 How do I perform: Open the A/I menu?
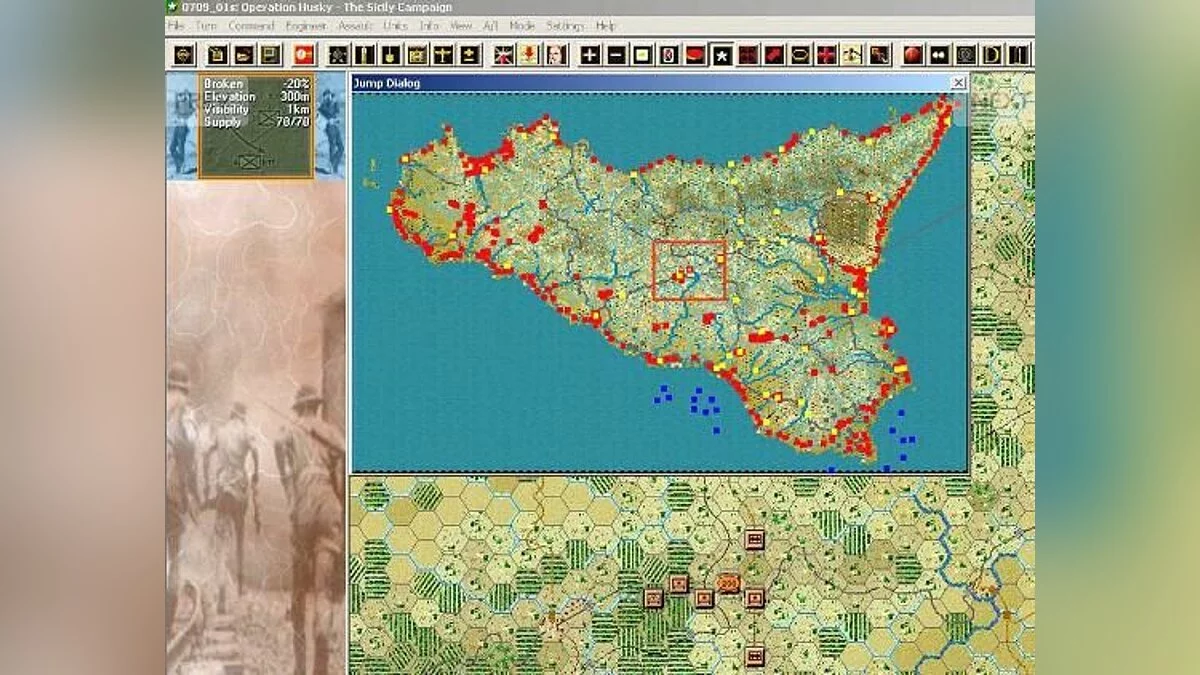pyautogui.click(x=491, y=25)
